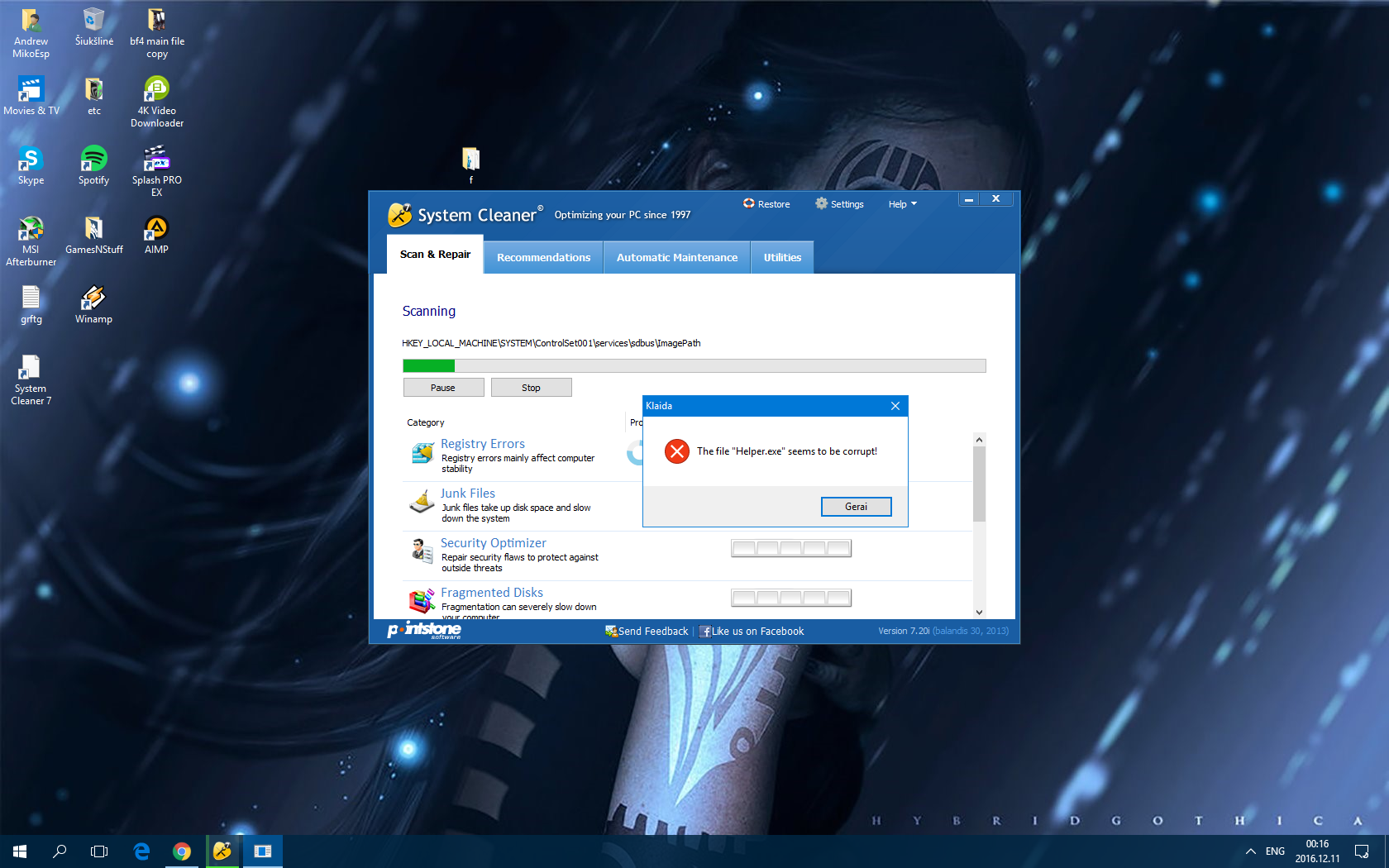This screenshot has width=1389, height=868.
Task: Open the Utilities tab
Action: click(782, 258)
